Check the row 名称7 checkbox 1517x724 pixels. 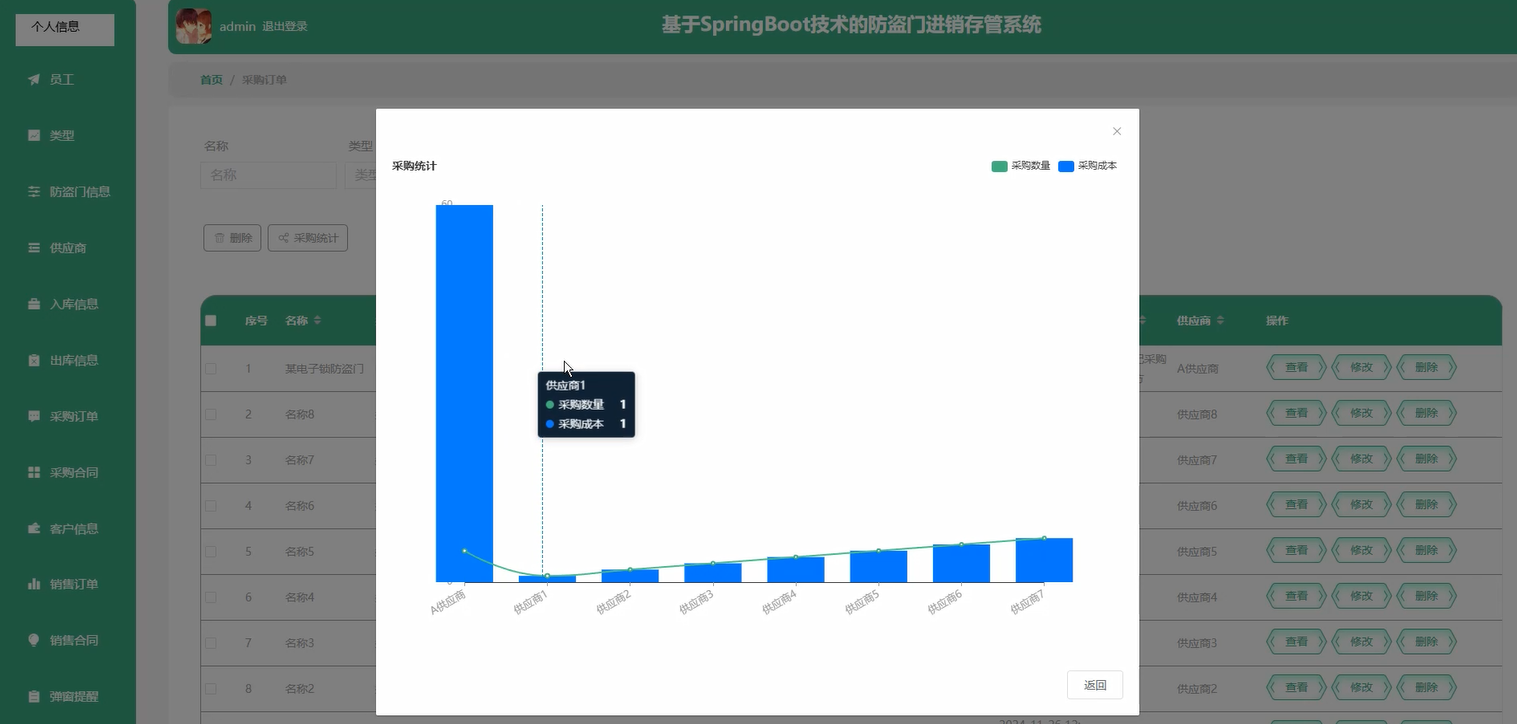click(211, 460)
